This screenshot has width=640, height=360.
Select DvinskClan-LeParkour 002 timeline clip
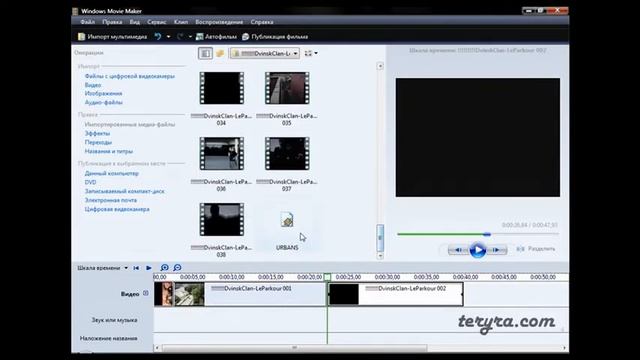(396, 294)
